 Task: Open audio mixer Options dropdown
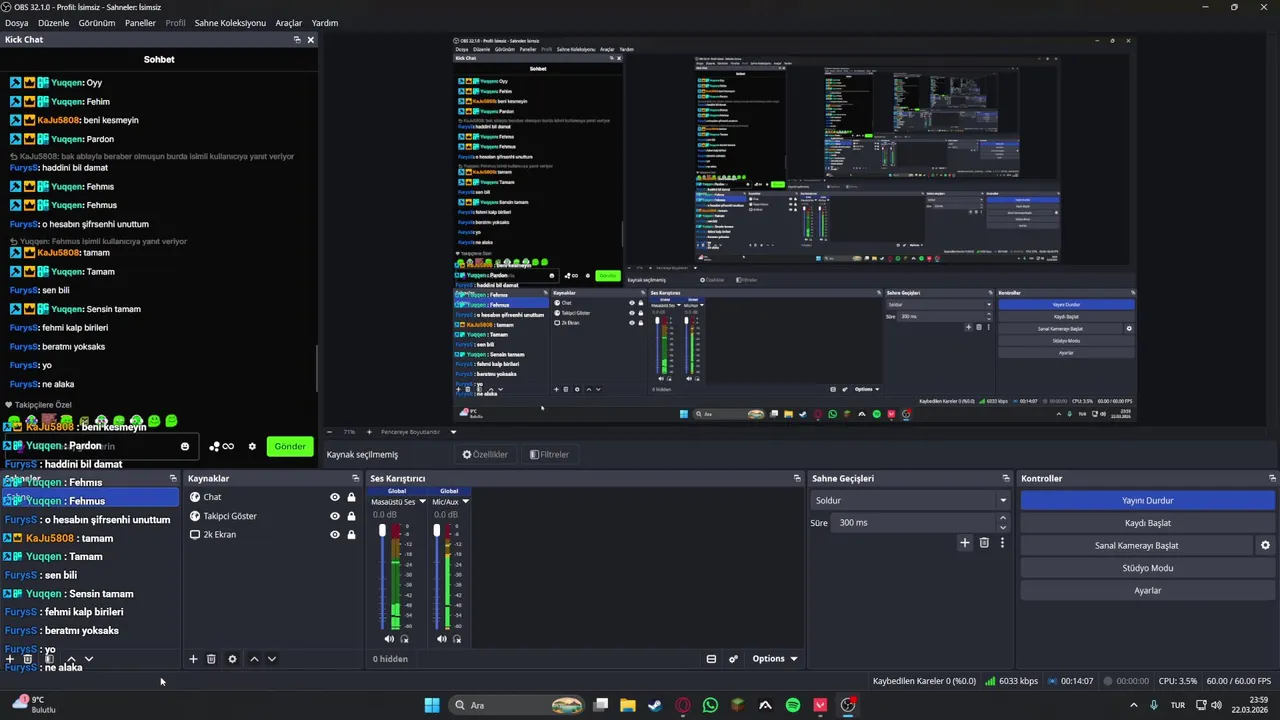click(774, 659)
